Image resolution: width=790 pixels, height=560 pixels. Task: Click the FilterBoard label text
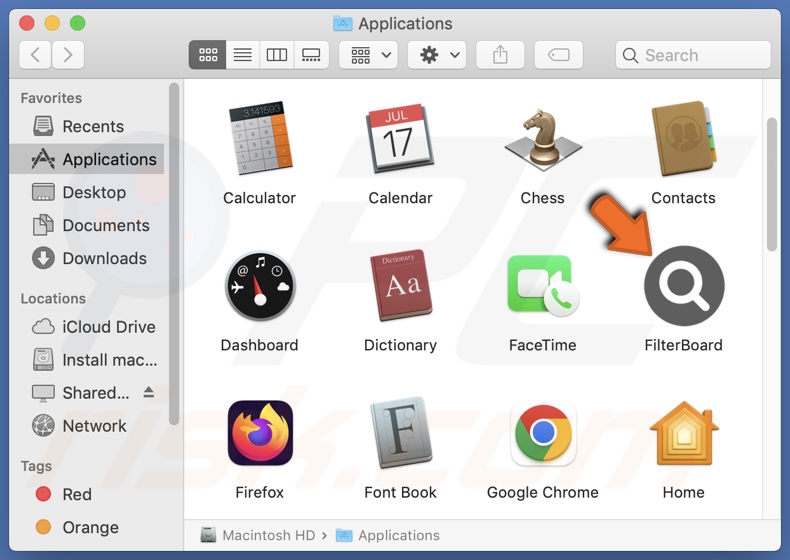(x=684, y=345)
